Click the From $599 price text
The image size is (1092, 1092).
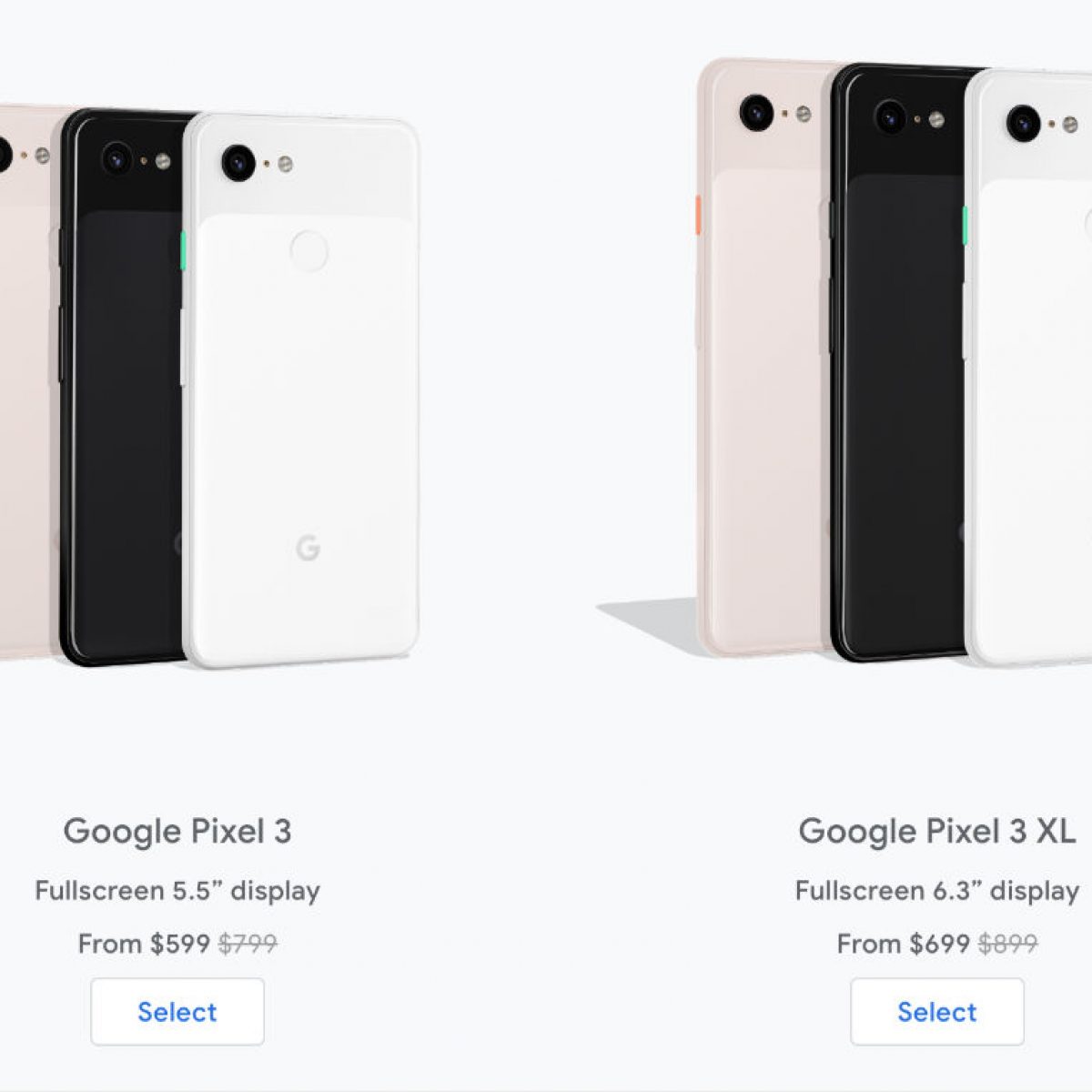tap(144, 944)
